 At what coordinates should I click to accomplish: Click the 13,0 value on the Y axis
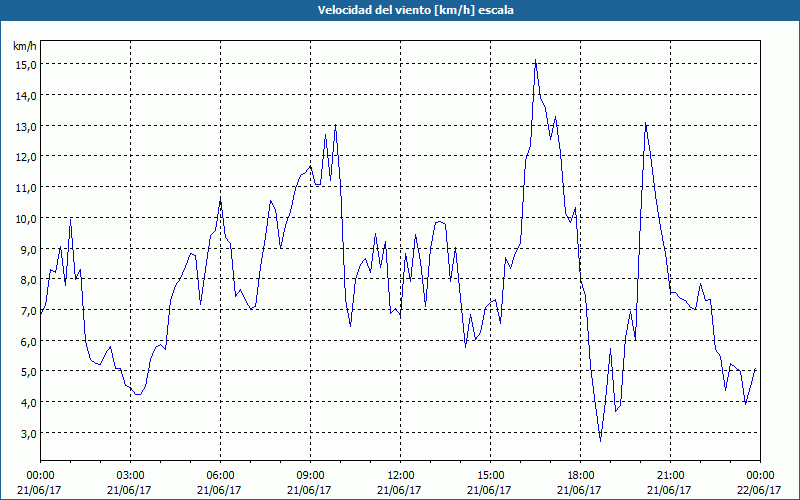[x=26, y=126]
